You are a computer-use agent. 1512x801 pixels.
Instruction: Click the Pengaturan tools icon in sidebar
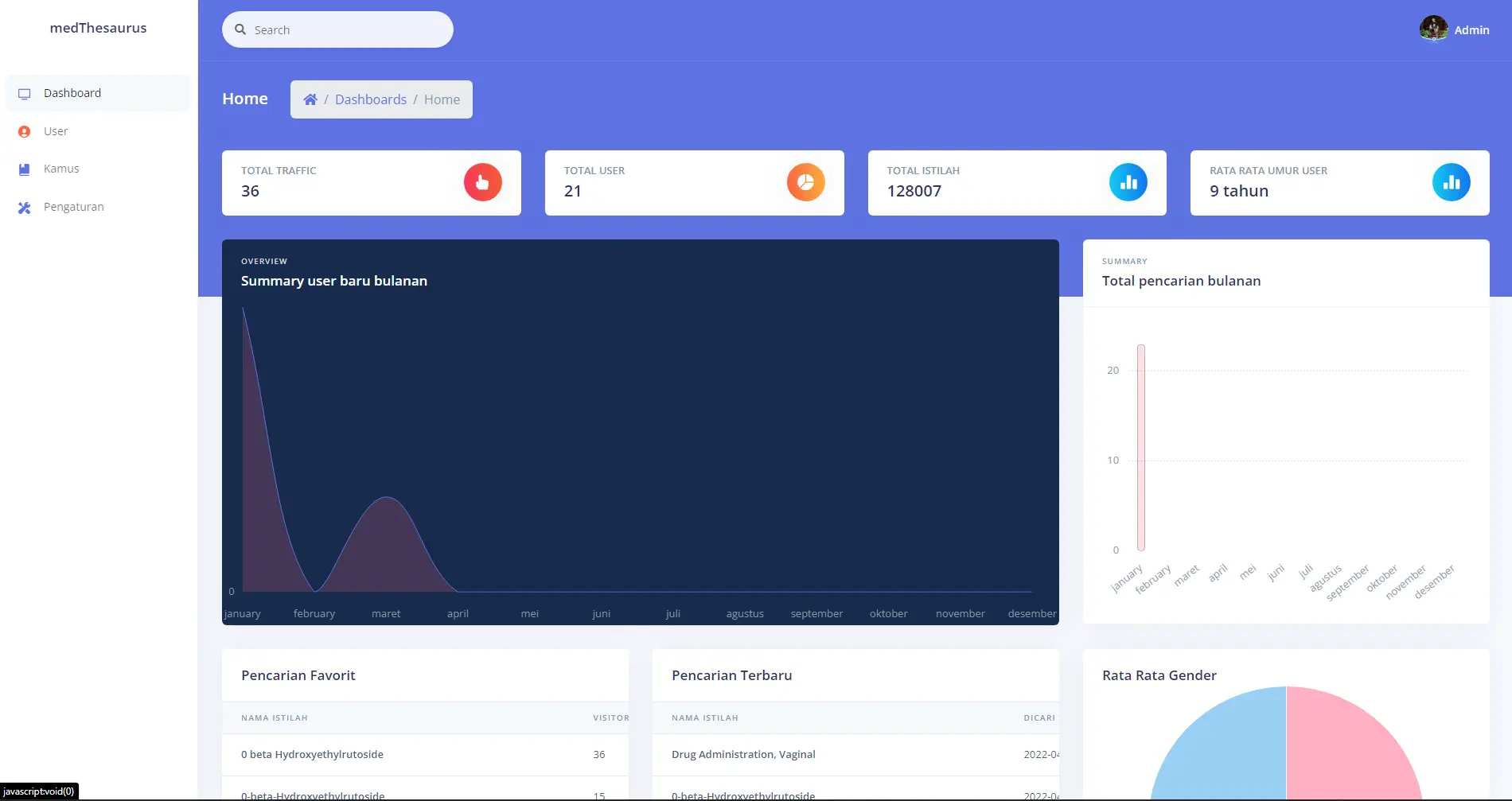coord(25,208)
